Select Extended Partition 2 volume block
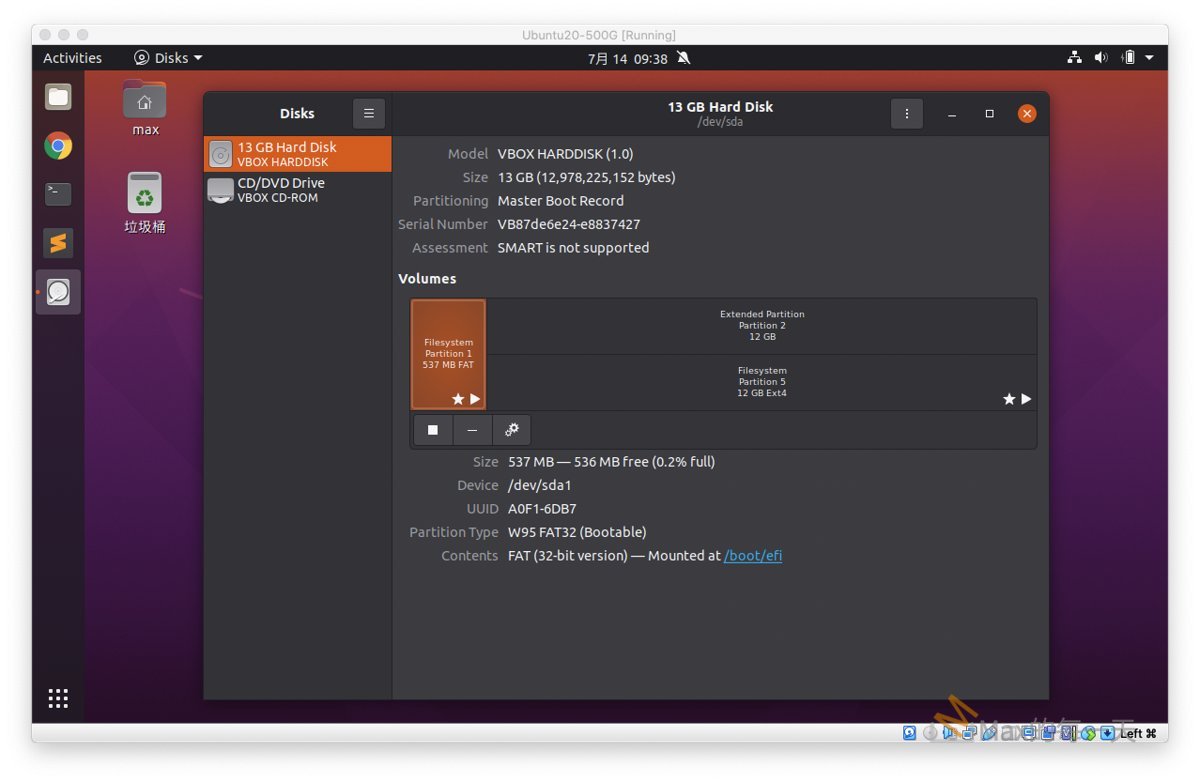The image size is (1200, 782). (762, 326)
